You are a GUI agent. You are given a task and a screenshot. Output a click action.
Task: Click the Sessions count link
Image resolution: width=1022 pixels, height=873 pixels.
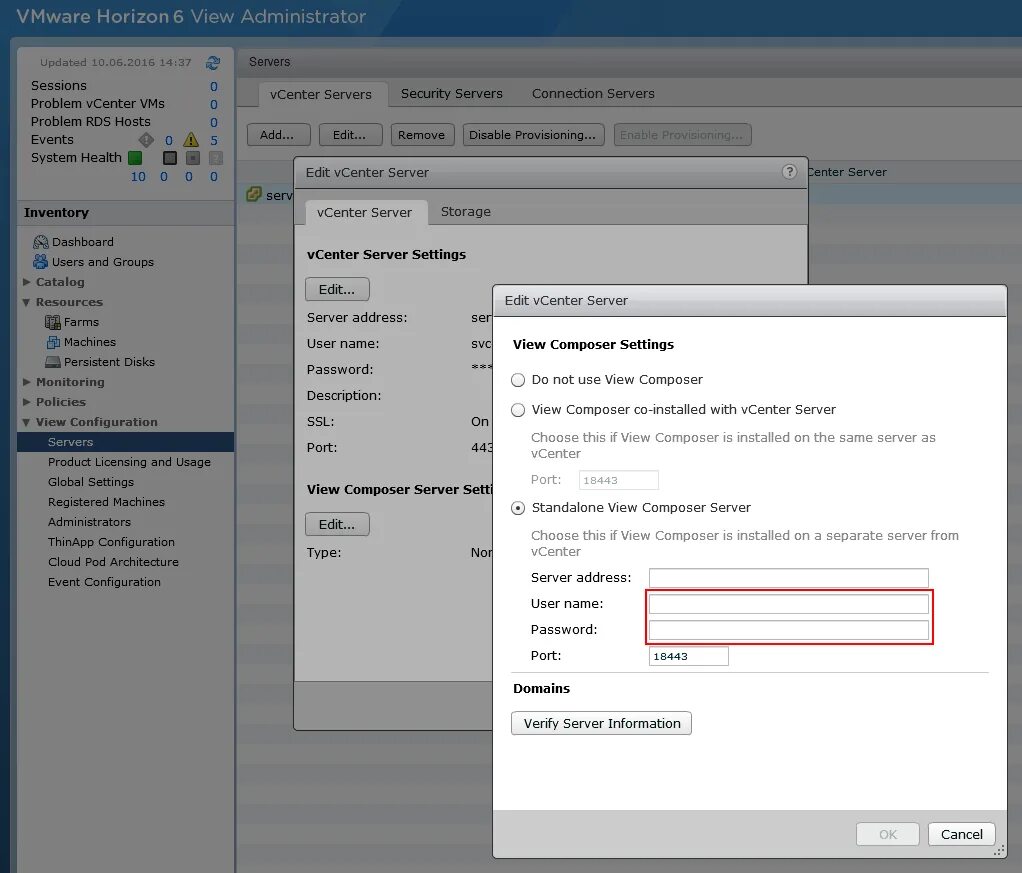point(214,87)
